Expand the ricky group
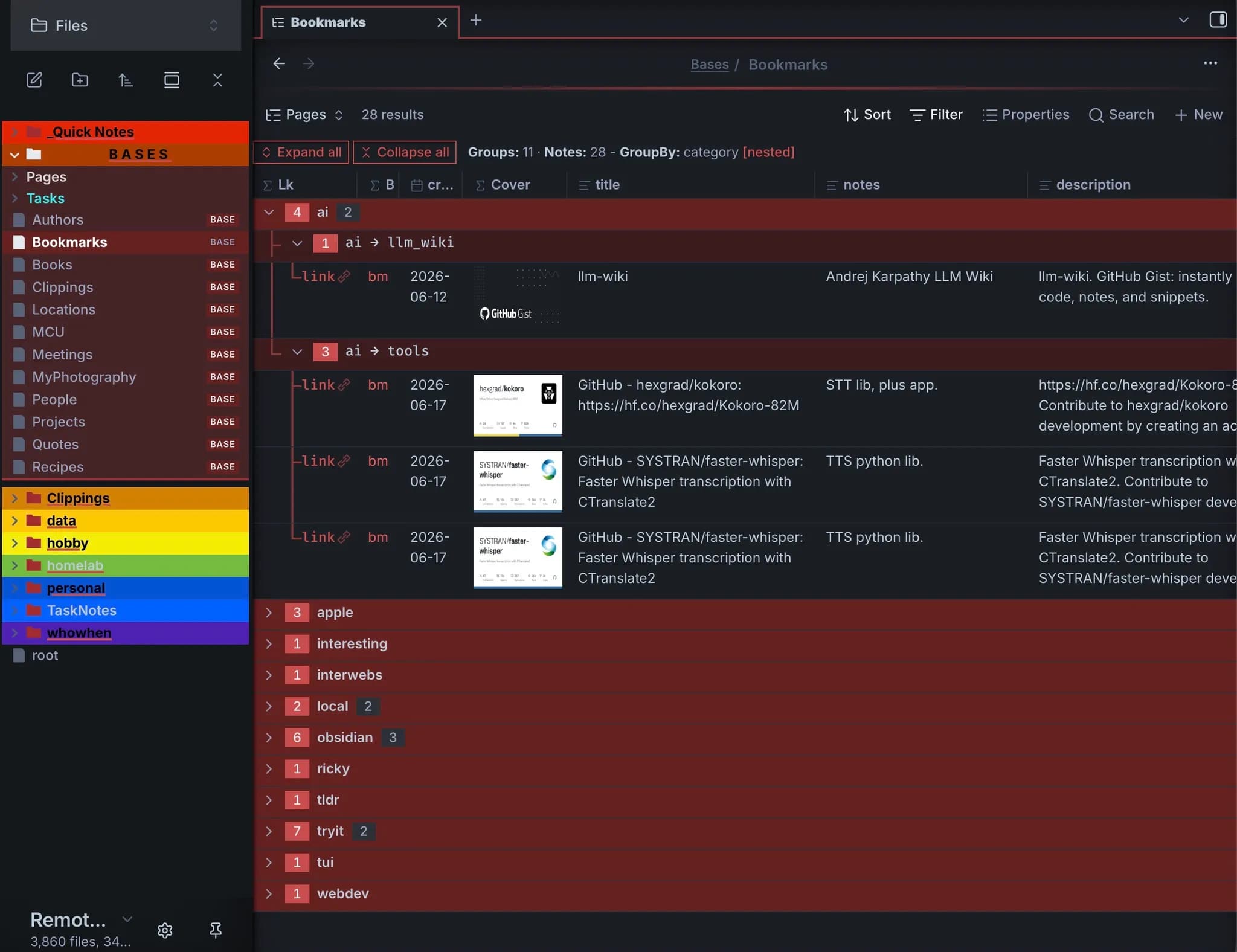This screenshot has height=952, width=1237. coord(269,769)
